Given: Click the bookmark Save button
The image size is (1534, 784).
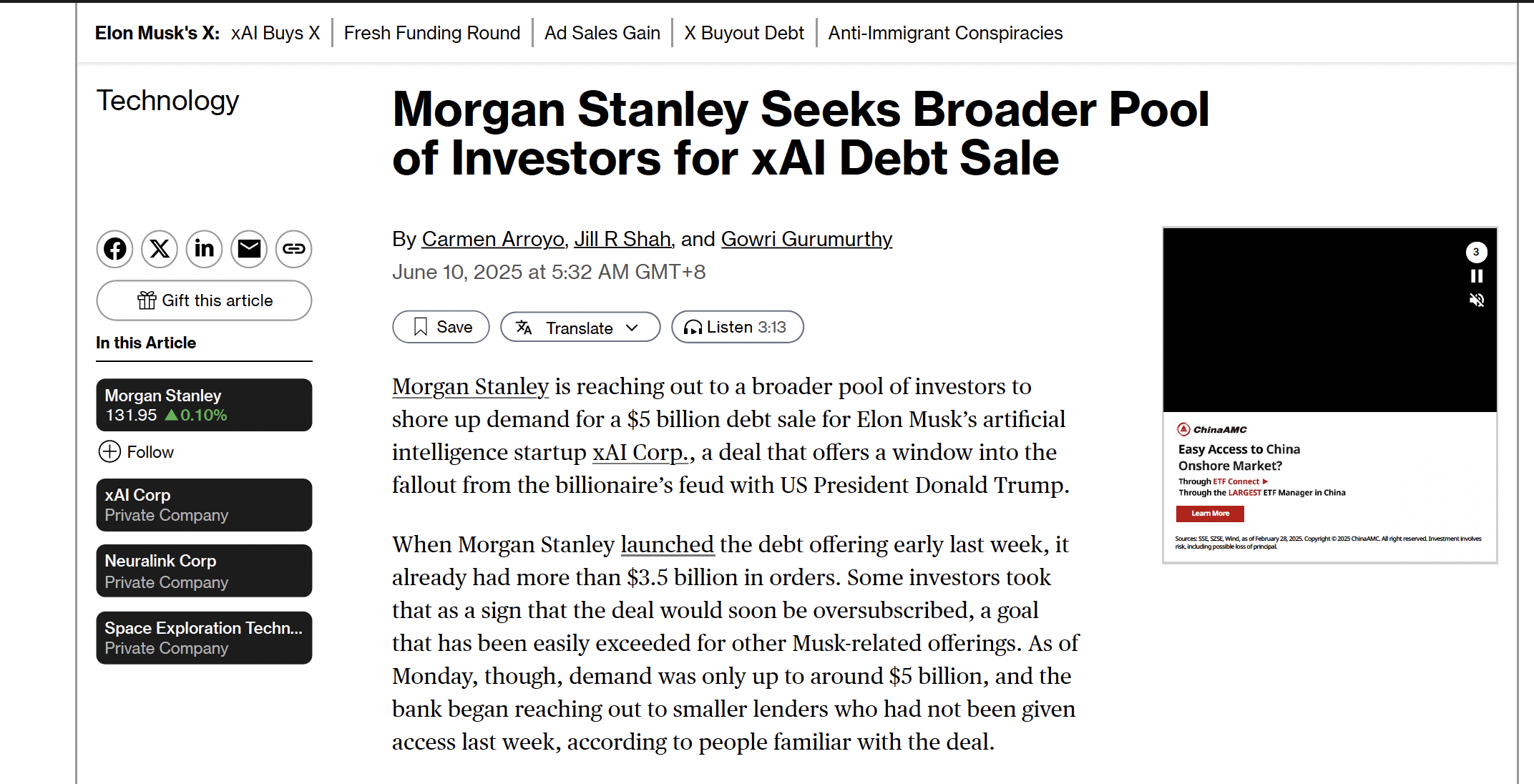Looking at the screenshot, I should pyautogui.click(x=441, y=327).
